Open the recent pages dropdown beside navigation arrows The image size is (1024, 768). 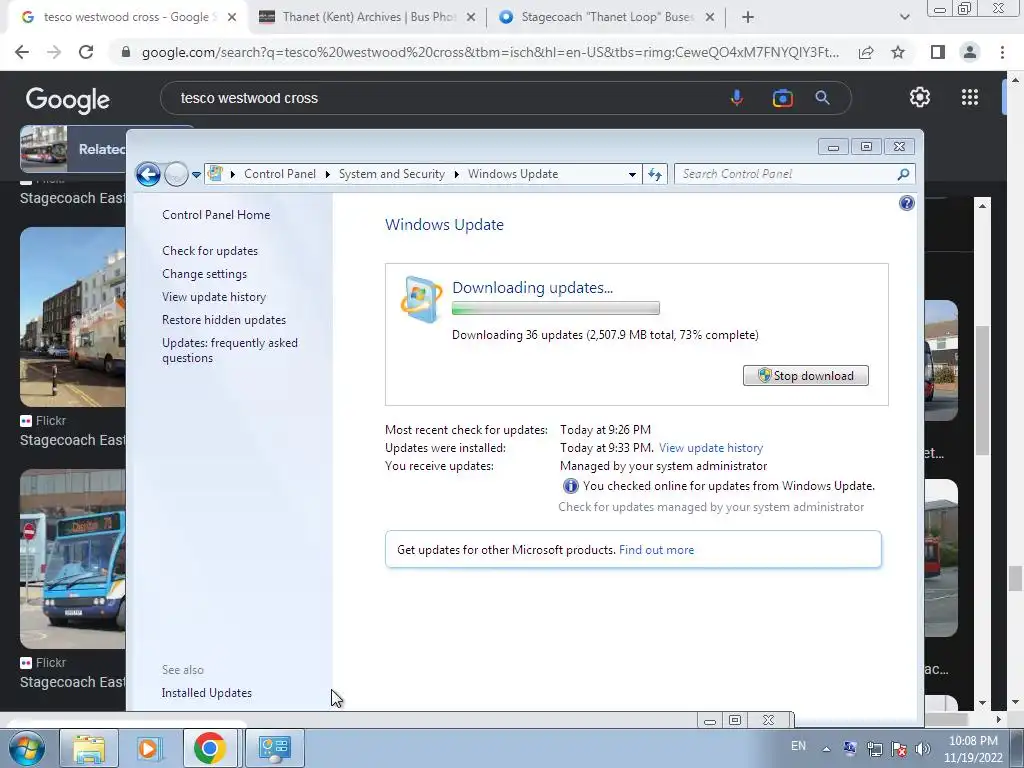(x=196, y=175)
